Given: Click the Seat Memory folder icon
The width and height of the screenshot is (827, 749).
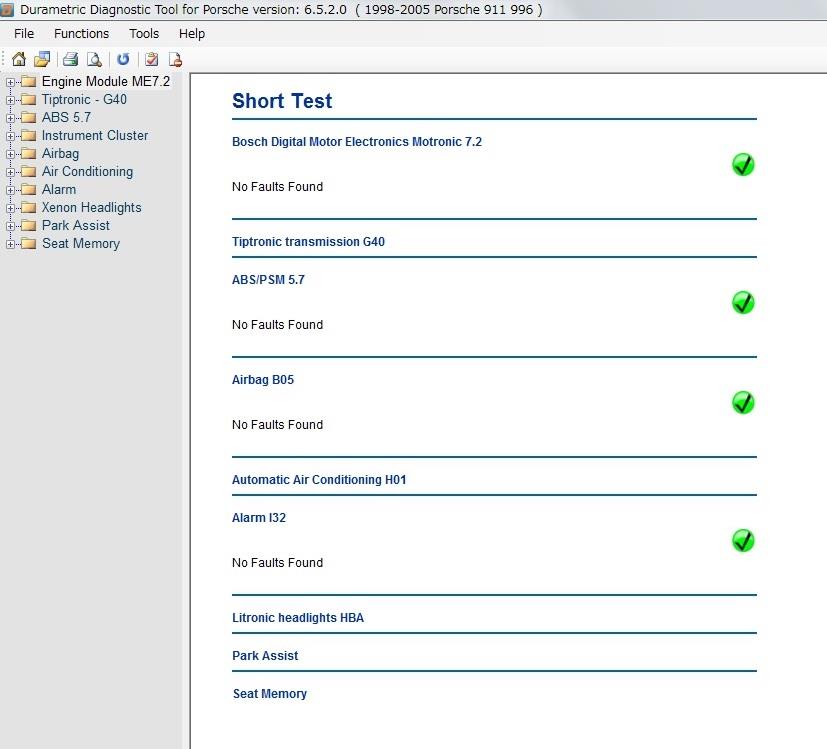Looking at the screenshot, I should coord(28,243).
